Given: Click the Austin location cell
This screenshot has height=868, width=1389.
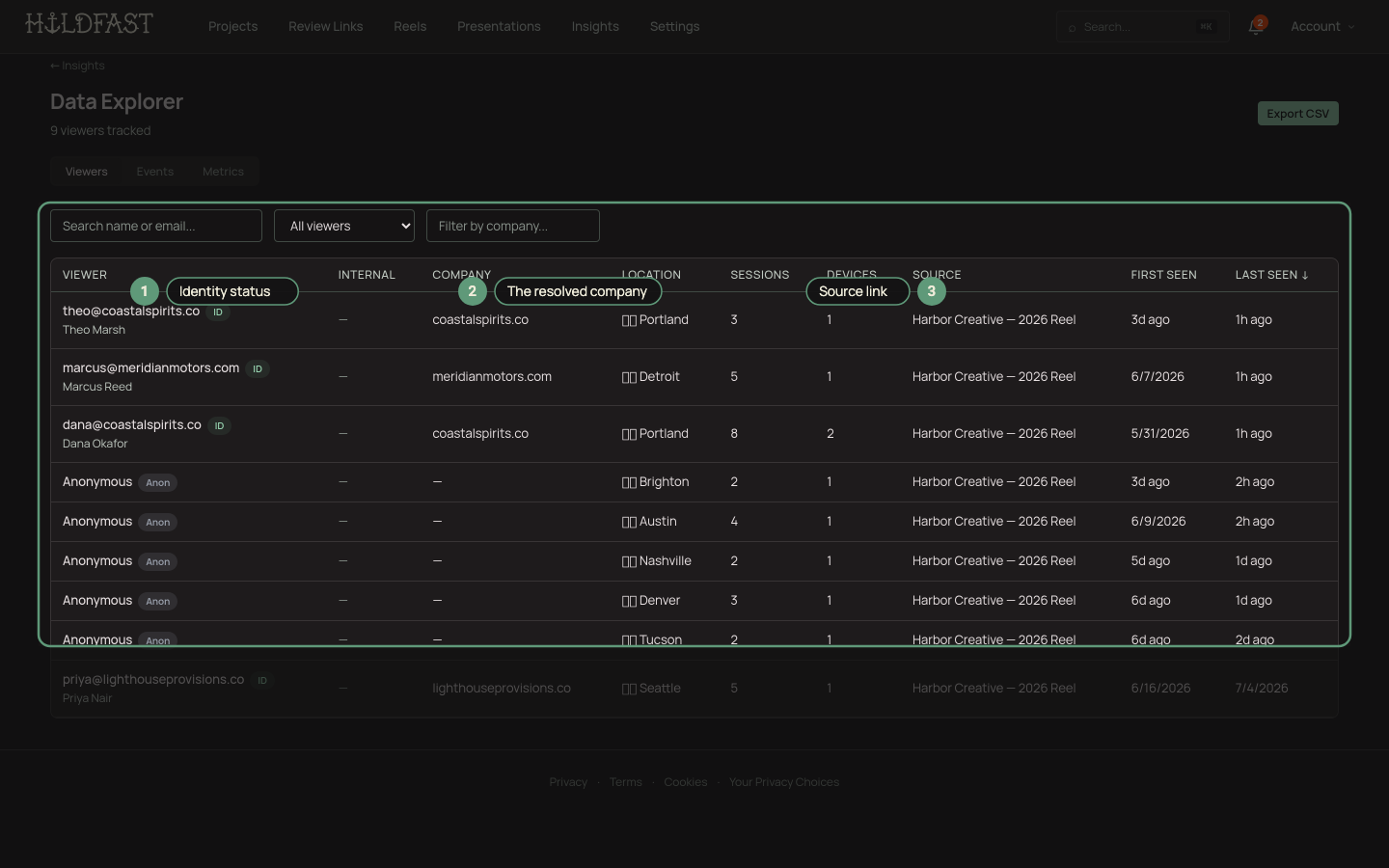Looking at the screenshot, I should [649, 521].
